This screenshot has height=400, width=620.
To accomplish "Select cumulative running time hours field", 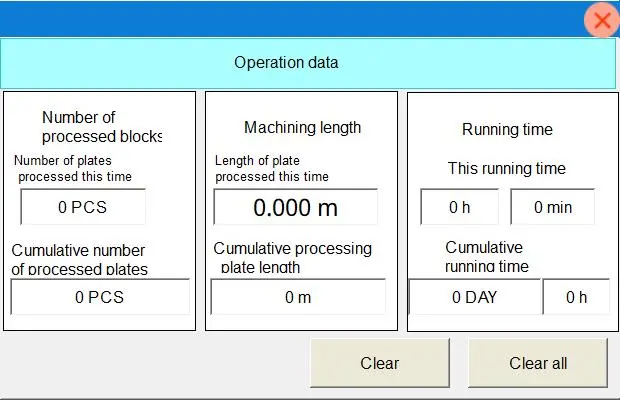I will [x=576, y=297].
